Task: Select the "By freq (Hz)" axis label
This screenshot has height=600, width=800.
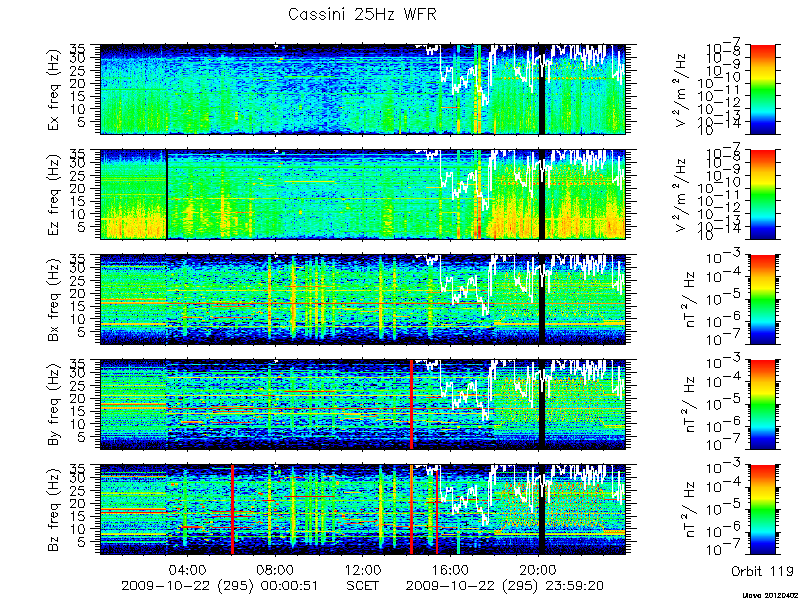Action: pyautogui.click(x=54, y=405)
